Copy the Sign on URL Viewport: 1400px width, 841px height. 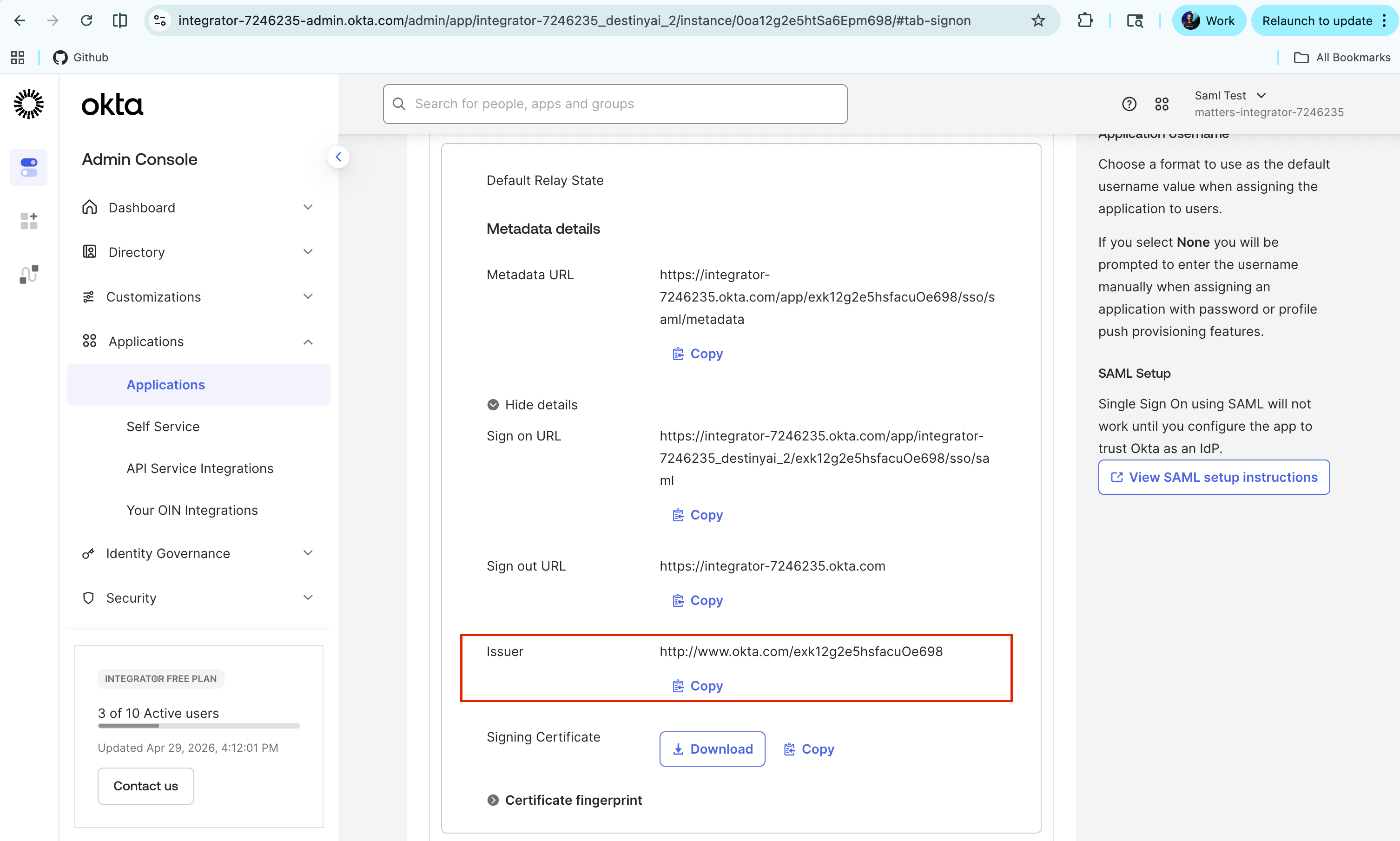pyautogui.click(x=698, y=515)
